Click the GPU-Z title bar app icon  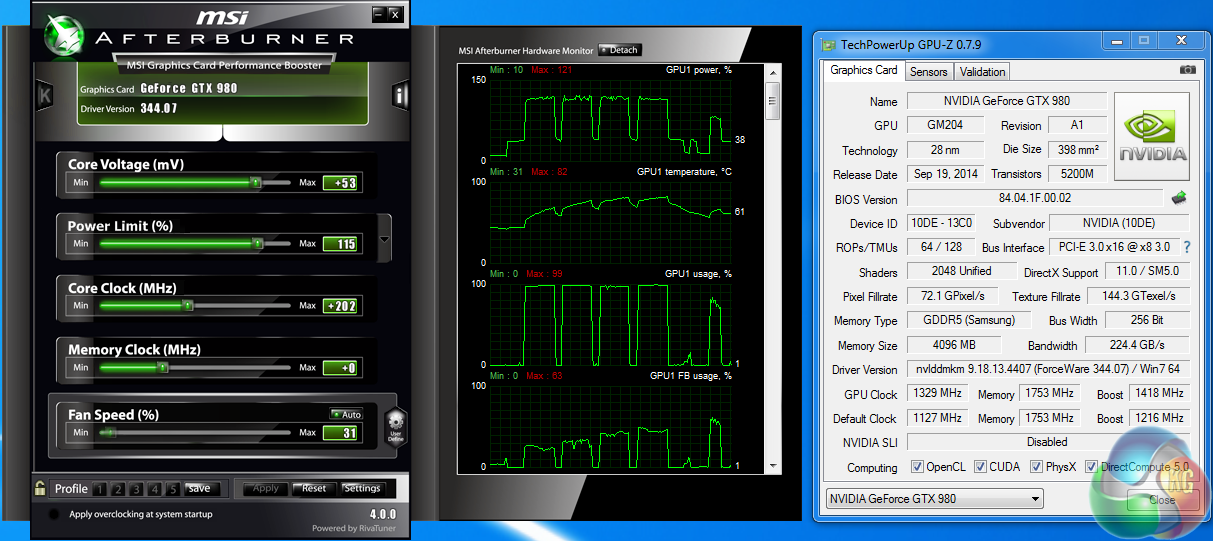tap(829, 44)
